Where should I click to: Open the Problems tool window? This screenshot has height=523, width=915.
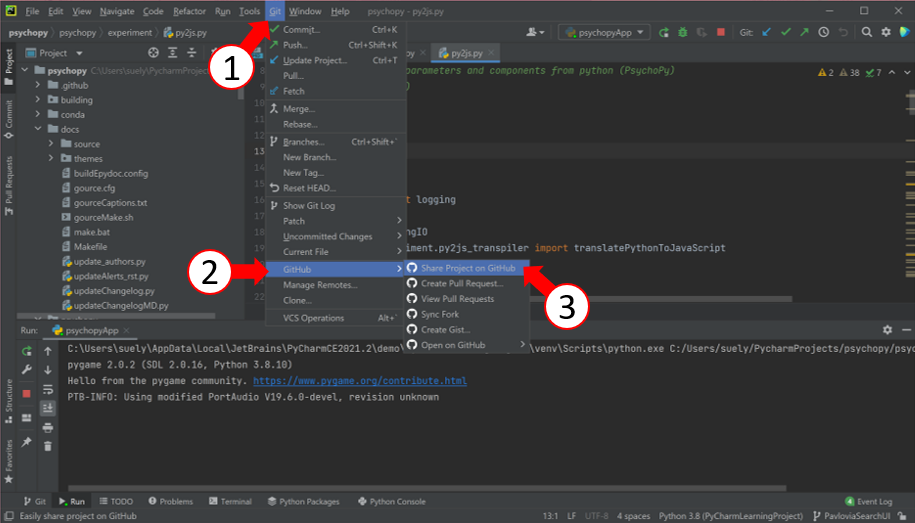[x=170, y=501]
